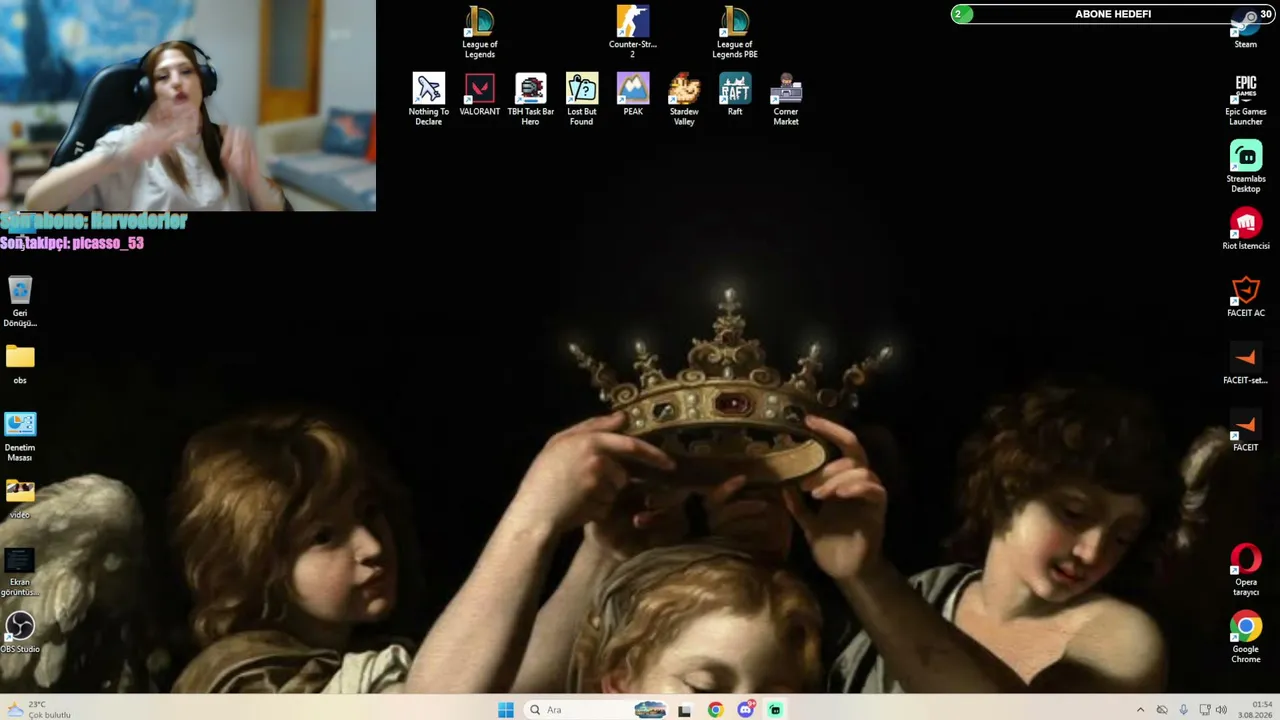Select the video folder on desktop
Image resolution: width=1280 pixels, height=720 pixels.
pyautogui.click(x=20, y=498)
